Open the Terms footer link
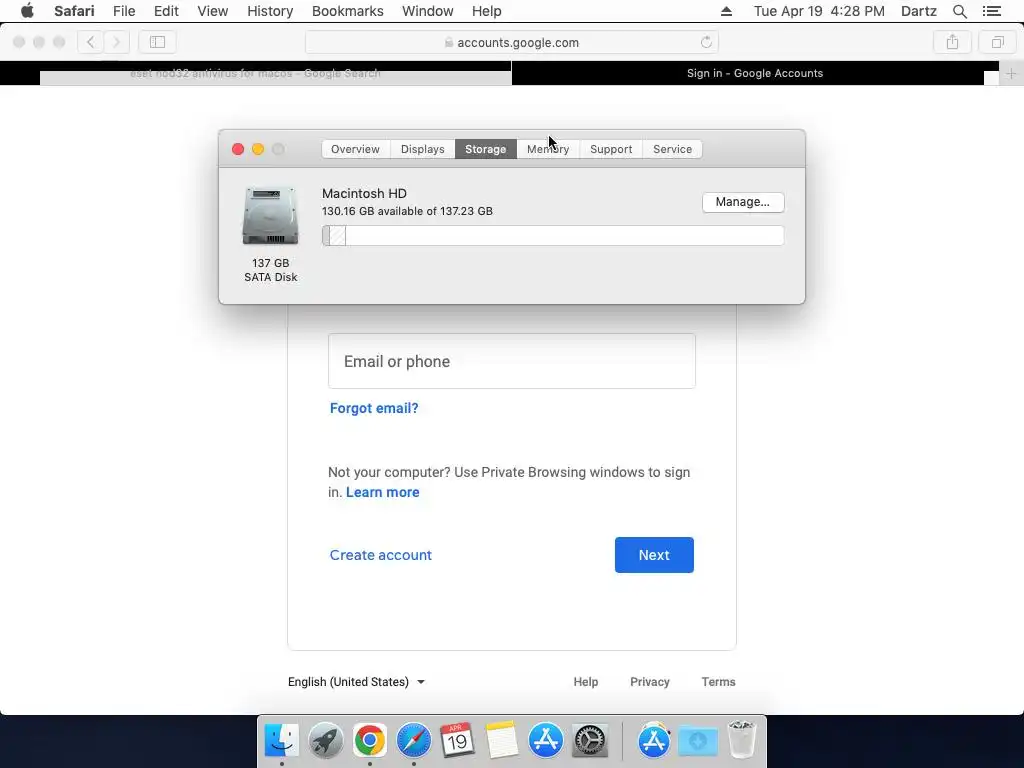The width and height of the screenshot is (1024, 768). click(718, 682)
